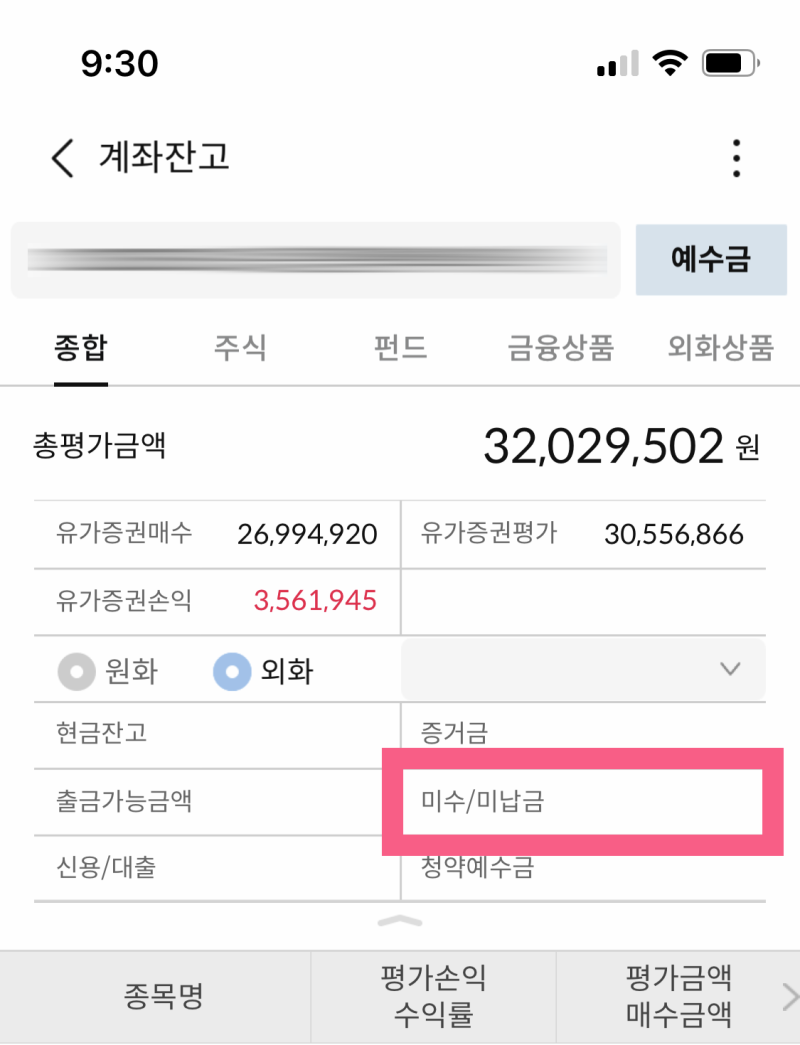Image resolution: width=800 pixels, height=1045 pixels.
Task: Open the 금융상품 tab
Action: click(561, 348)
